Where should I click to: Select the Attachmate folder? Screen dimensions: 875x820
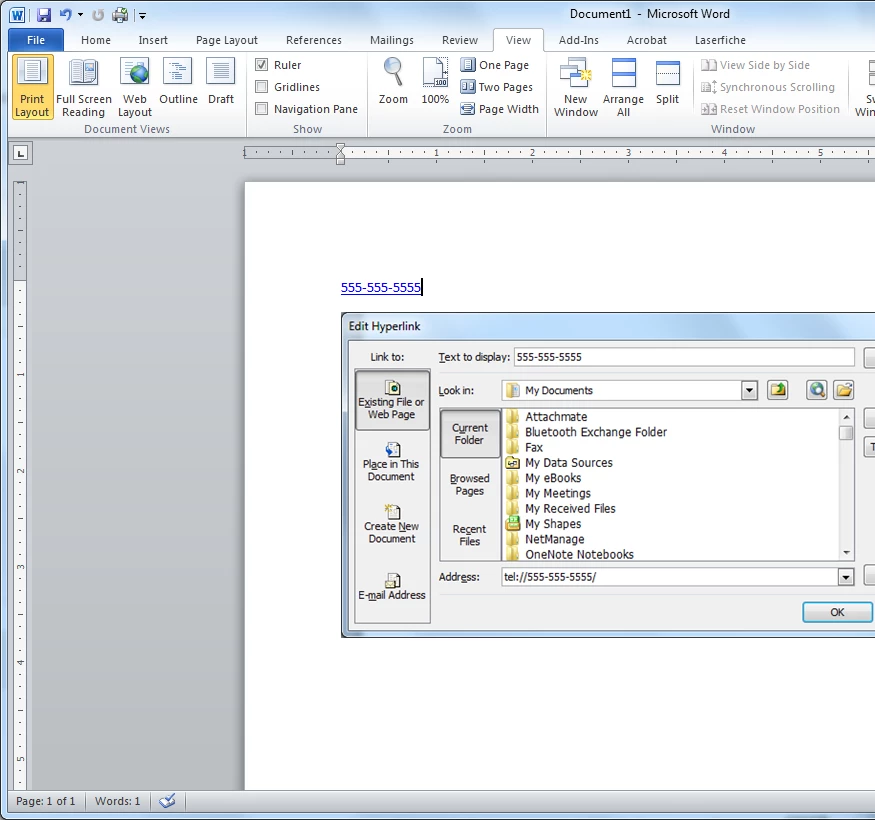(x=556, y=417)
